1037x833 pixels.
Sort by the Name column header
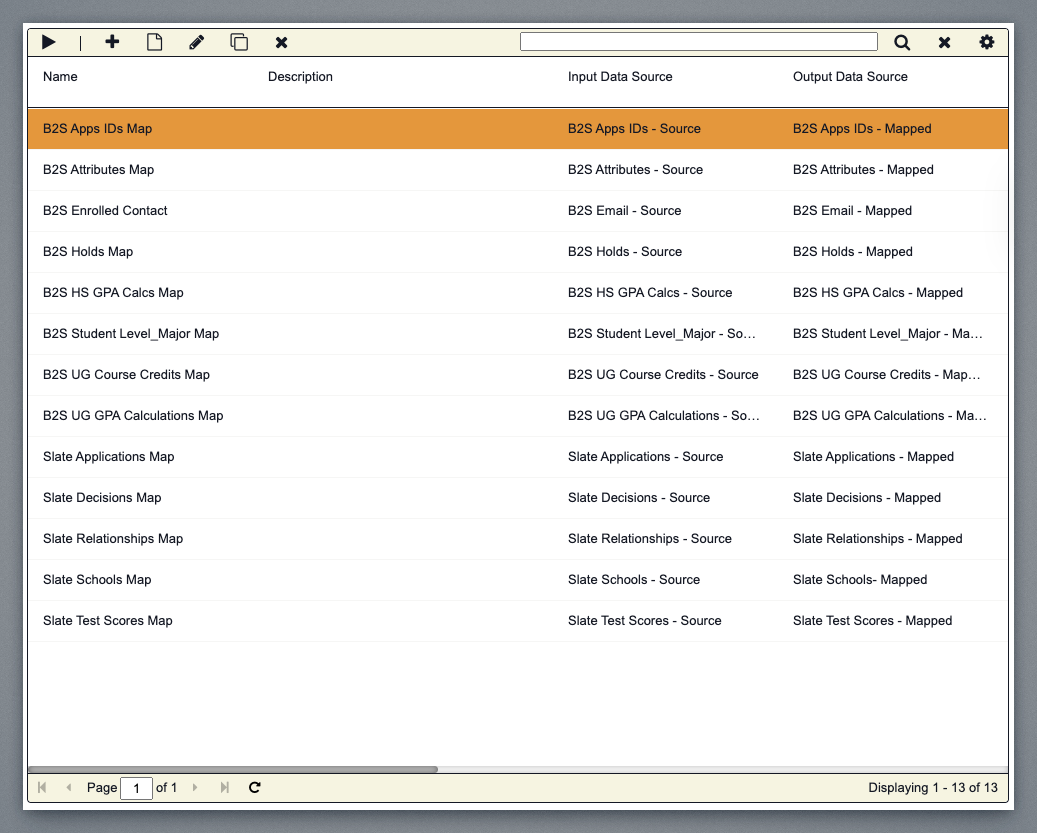(60, 77)
